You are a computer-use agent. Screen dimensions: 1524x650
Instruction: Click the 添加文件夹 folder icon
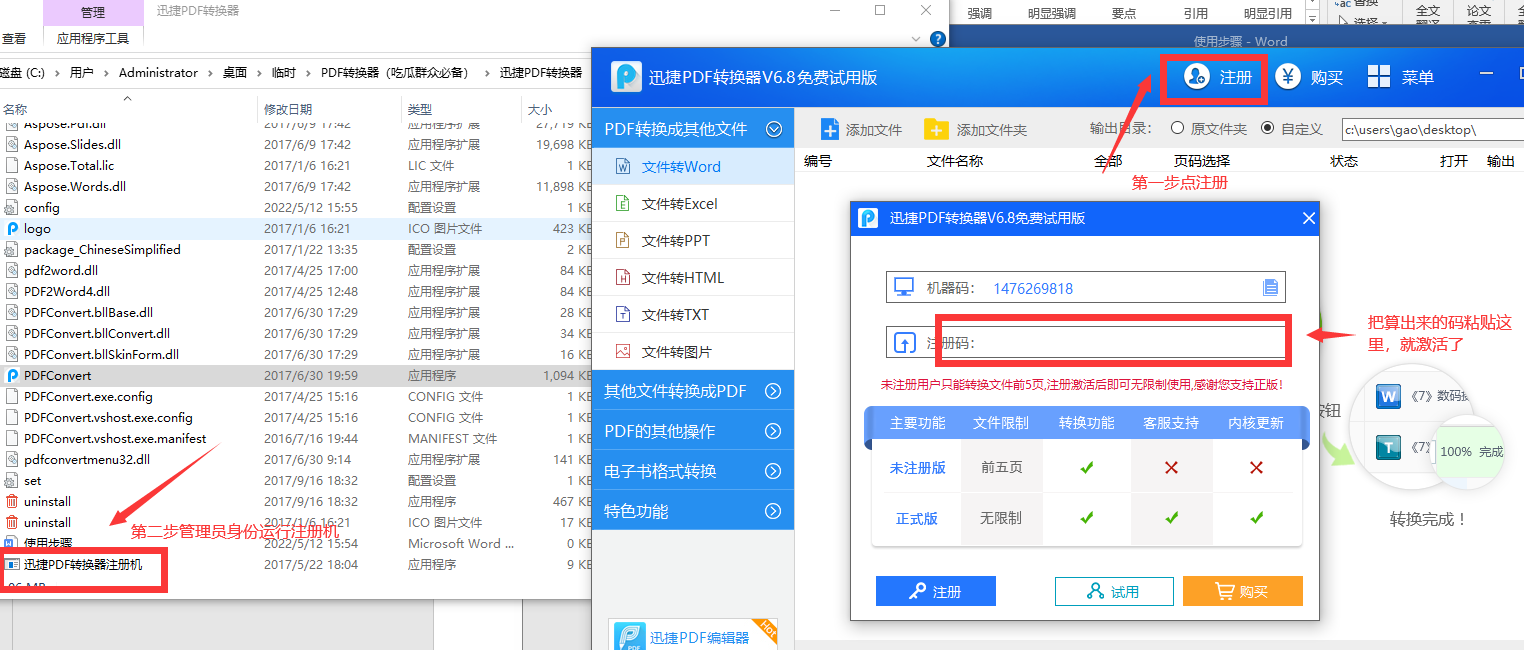pyautogui.click(x=936, y=129)
